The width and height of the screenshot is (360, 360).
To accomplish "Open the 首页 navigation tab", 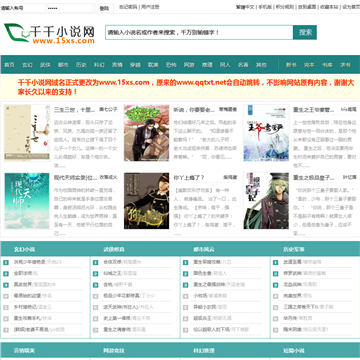I will point(9,65).
